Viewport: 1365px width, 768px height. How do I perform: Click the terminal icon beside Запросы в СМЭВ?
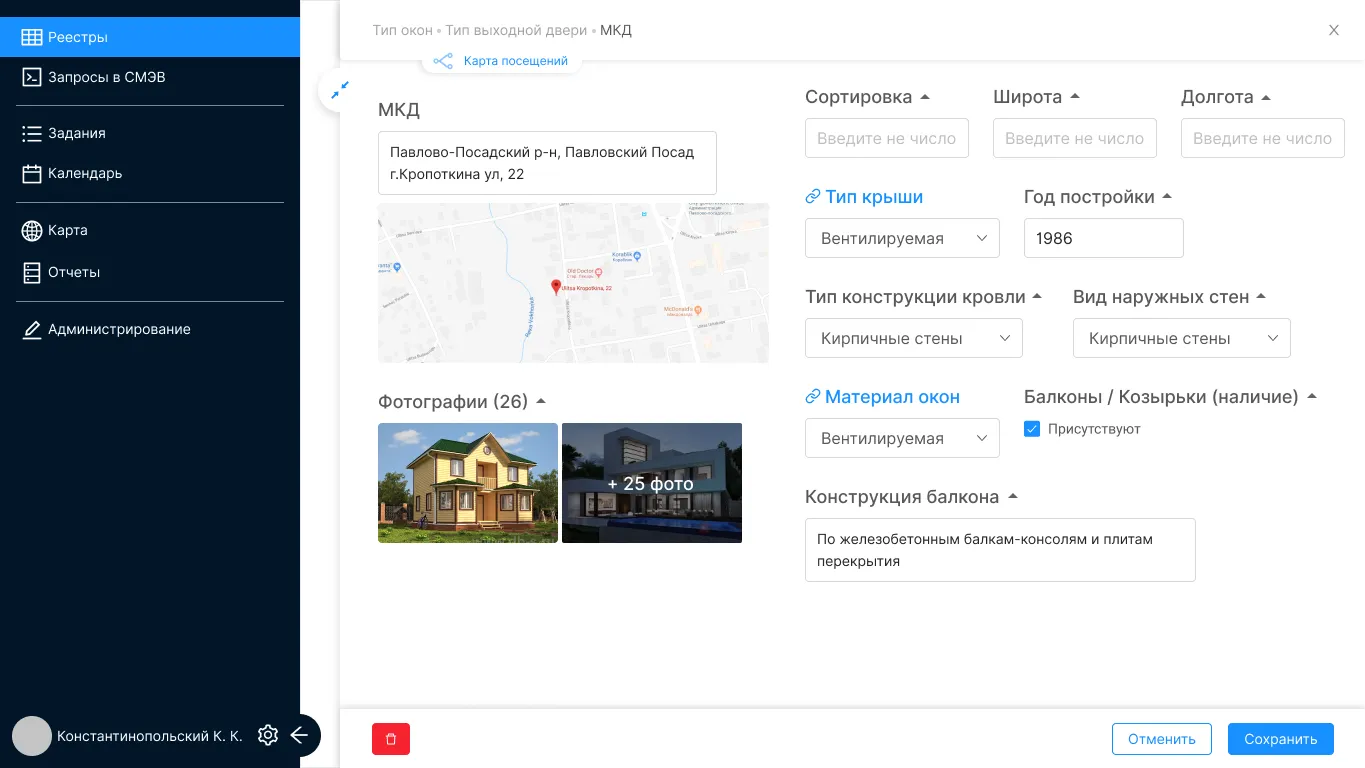click(x=31, y=77)
